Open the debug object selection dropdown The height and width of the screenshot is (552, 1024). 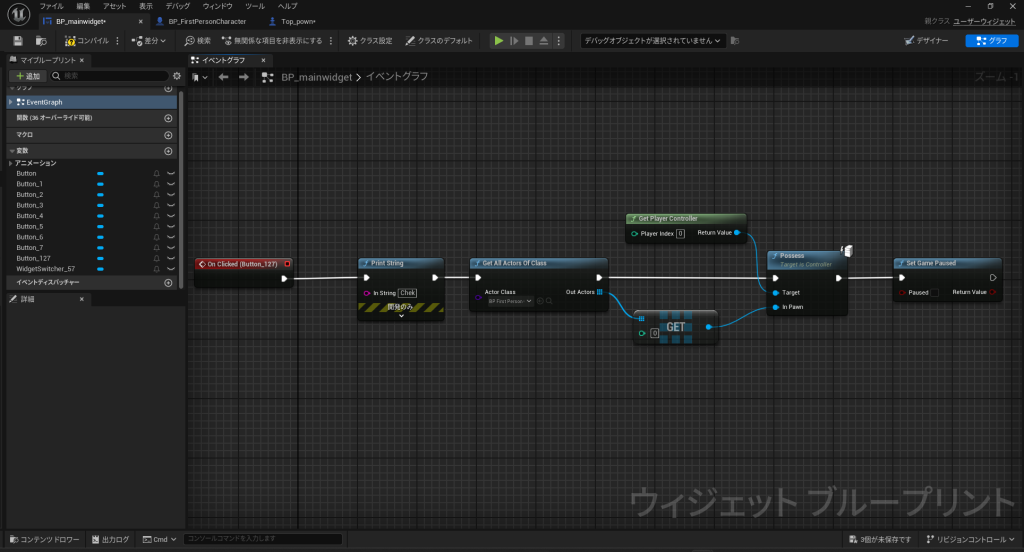click(653, 41)
